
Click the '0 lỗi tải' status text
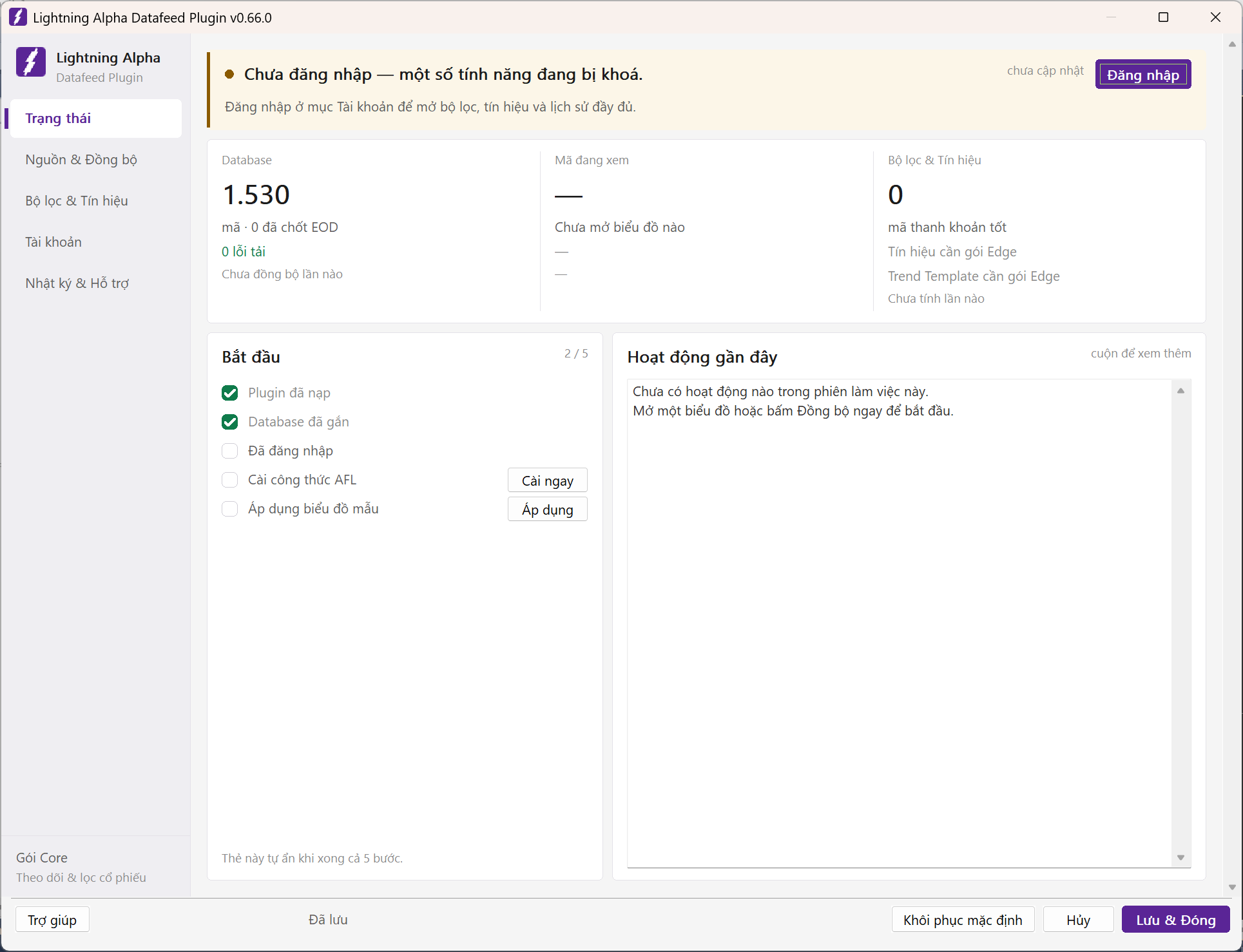point(244,252)
